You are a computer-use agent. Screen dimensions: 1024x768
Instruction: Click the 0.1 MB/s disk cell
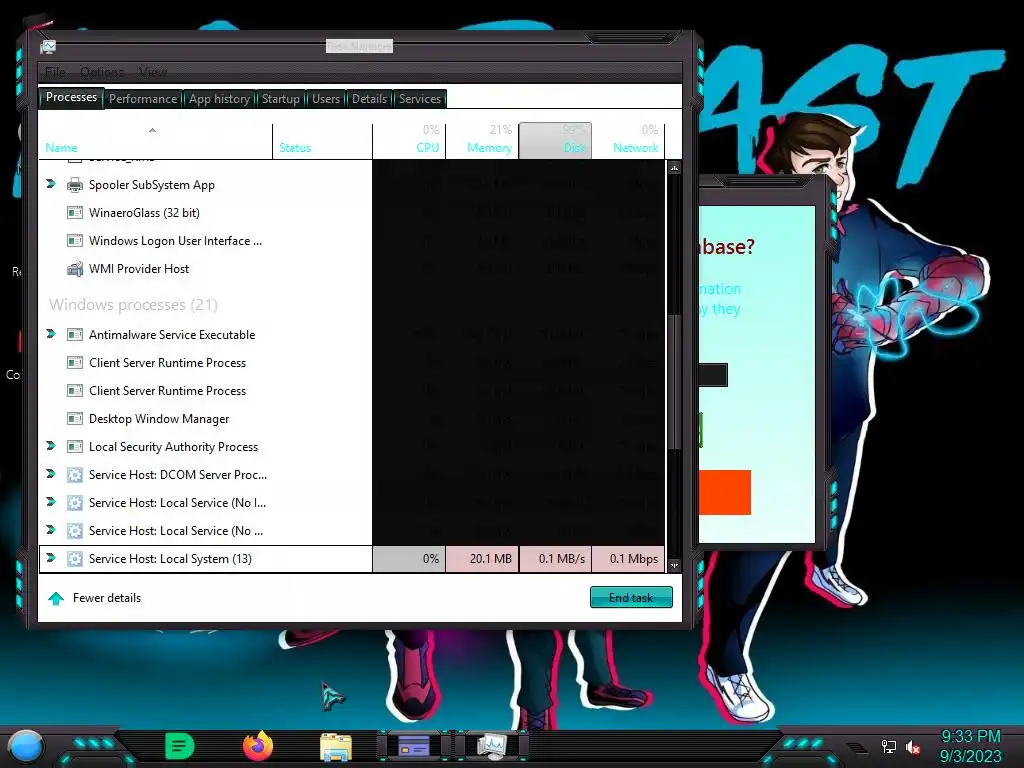click(555, 559)
